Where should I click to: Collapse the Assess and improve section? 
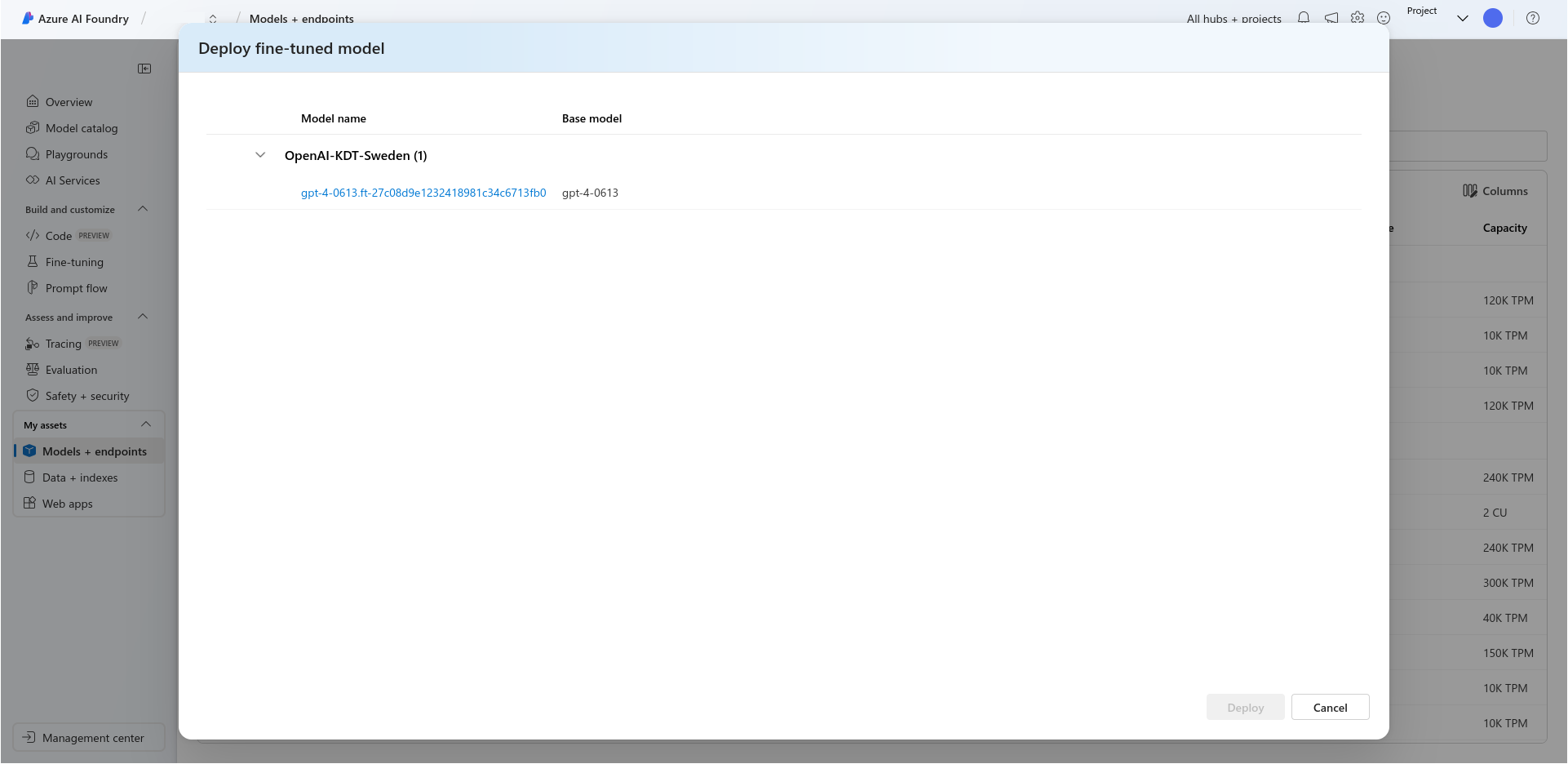pyautogui.click(x=144, y=317)
